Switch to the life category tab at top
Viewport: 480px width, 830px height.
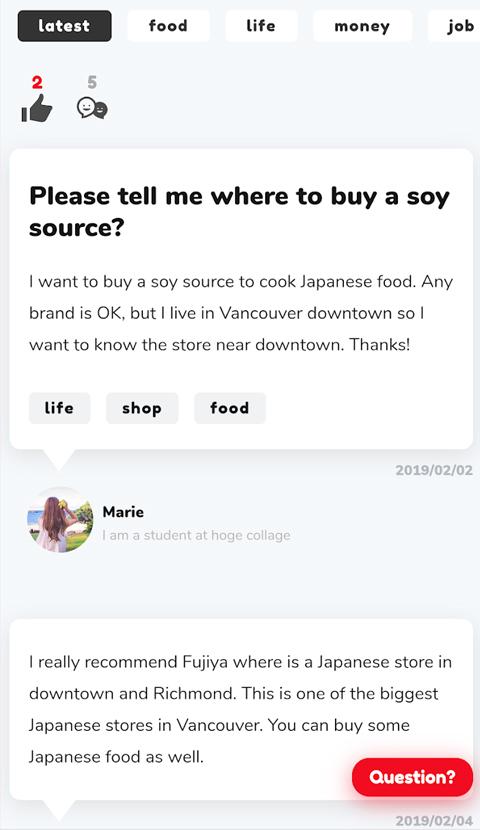[261, 26]
